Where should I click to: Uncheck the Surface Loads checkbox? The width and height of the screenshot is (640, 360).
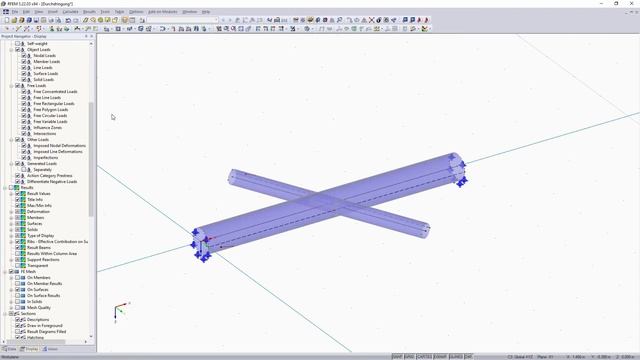24,73
